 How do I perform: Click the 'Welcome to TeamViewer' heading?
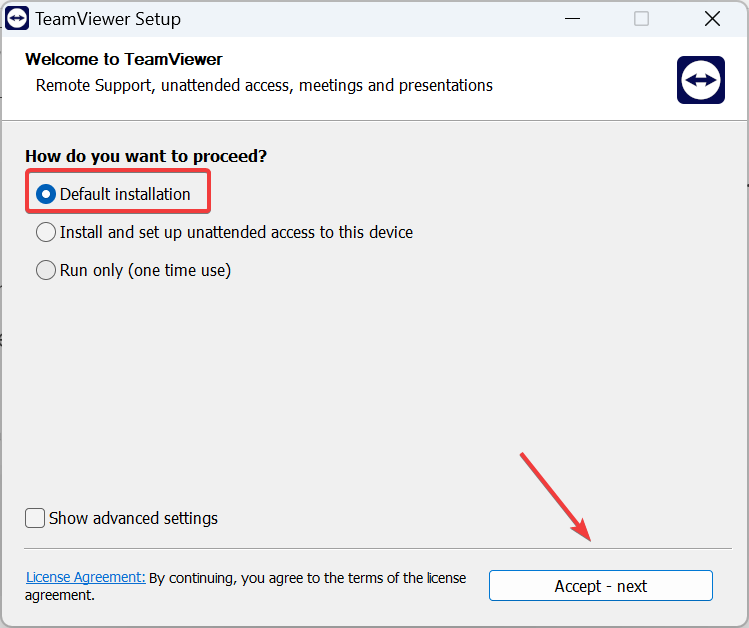pos(124,59)
